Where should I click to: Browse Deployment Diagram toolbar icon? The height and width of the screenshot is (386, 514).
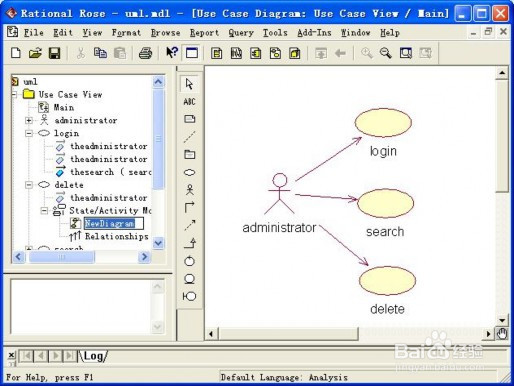pos(295,53)
